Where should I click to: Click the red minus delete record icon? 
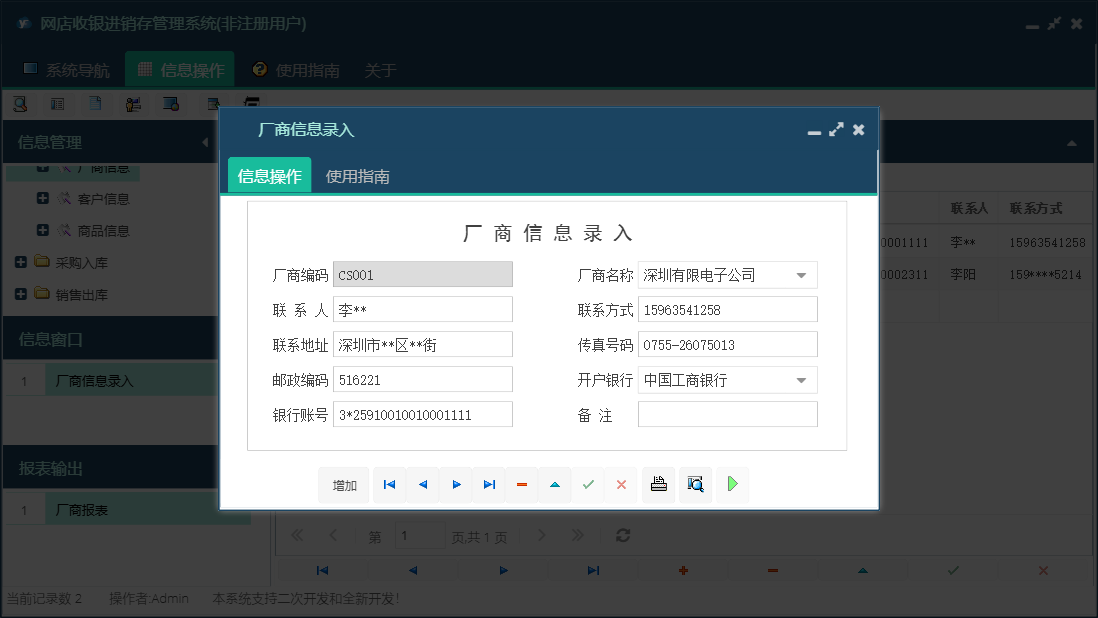[521, 484]
